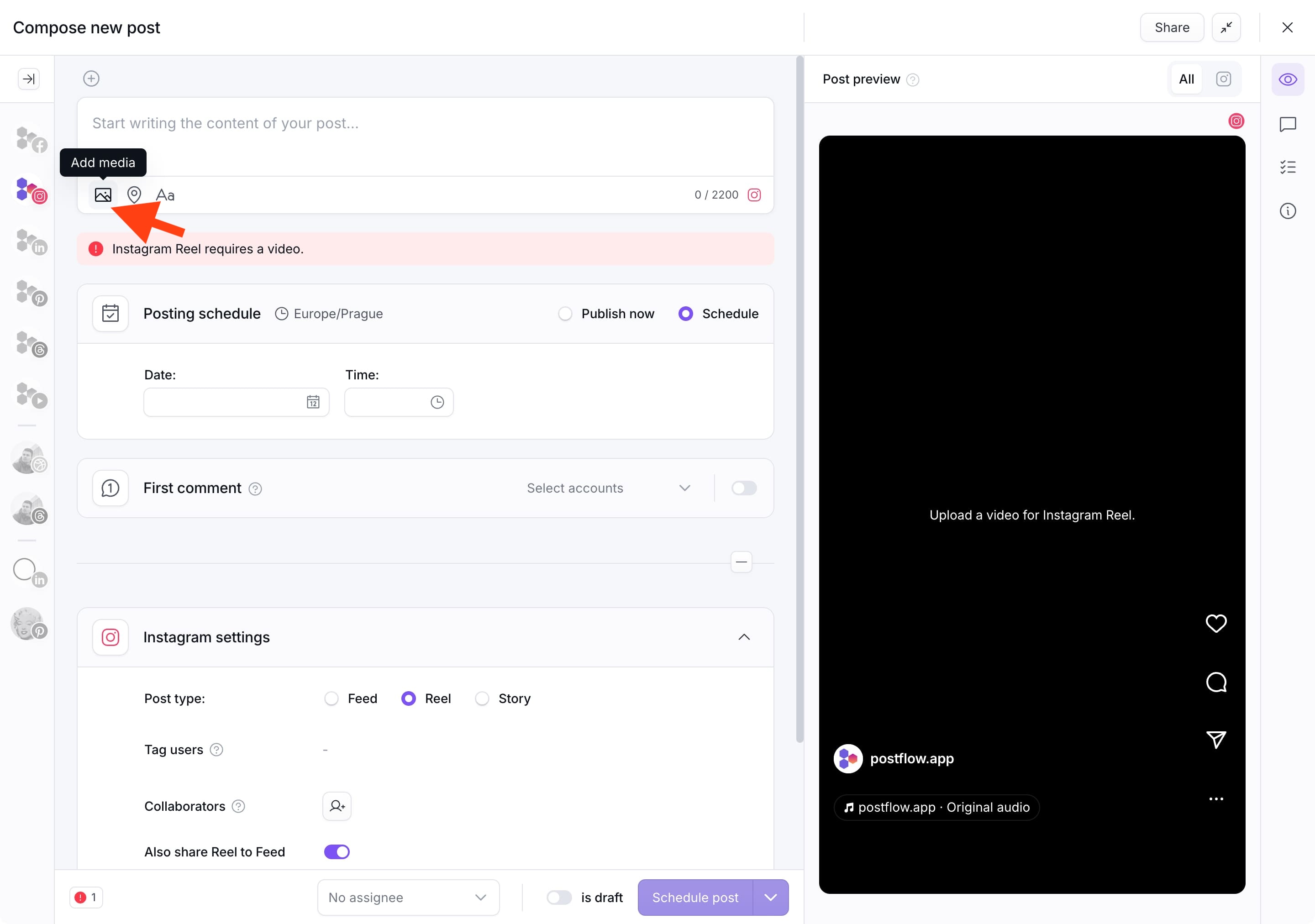
Task: Toggle the is draft switch
Action: pyautogui.click(x=559, y=897)
